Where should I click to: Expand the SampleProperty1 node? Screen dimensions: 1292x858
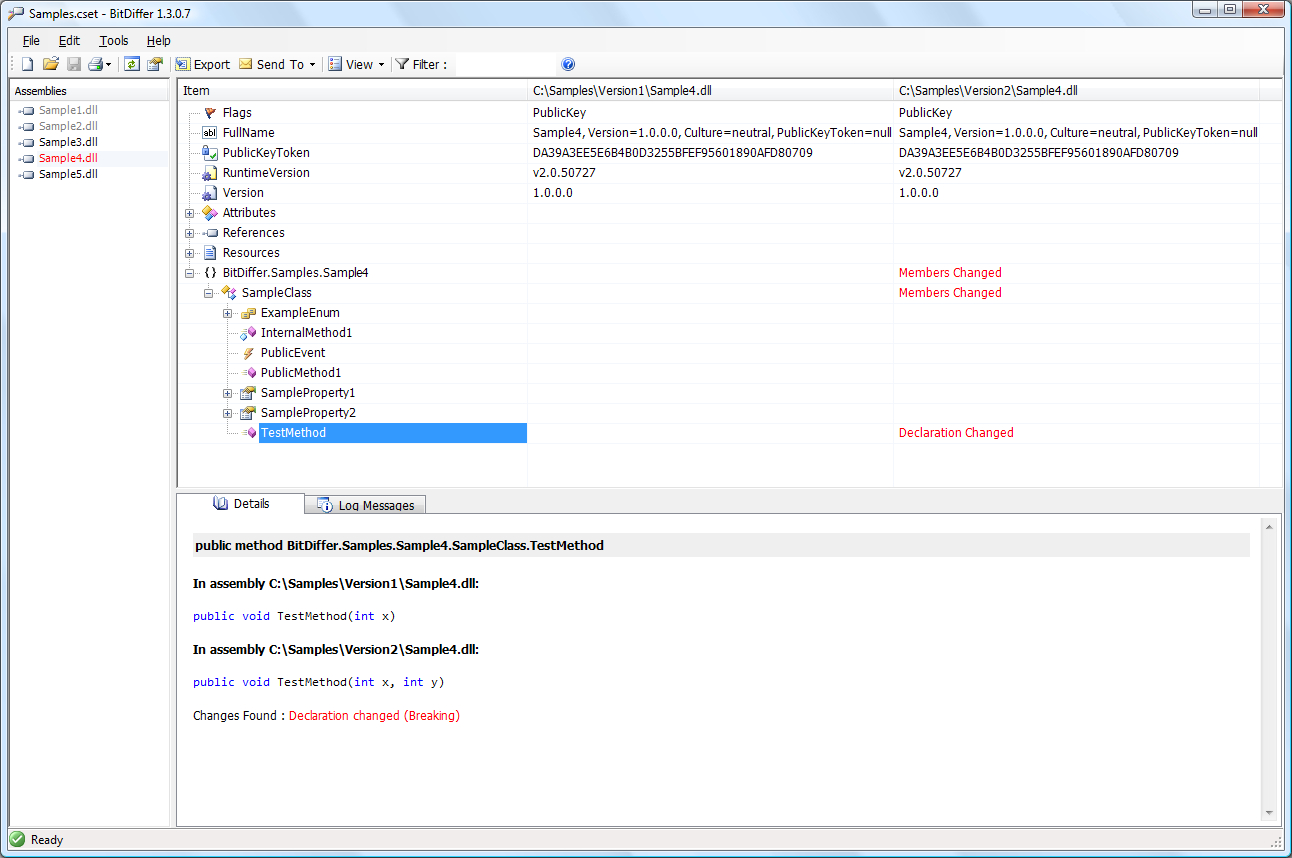click(228, 393)
